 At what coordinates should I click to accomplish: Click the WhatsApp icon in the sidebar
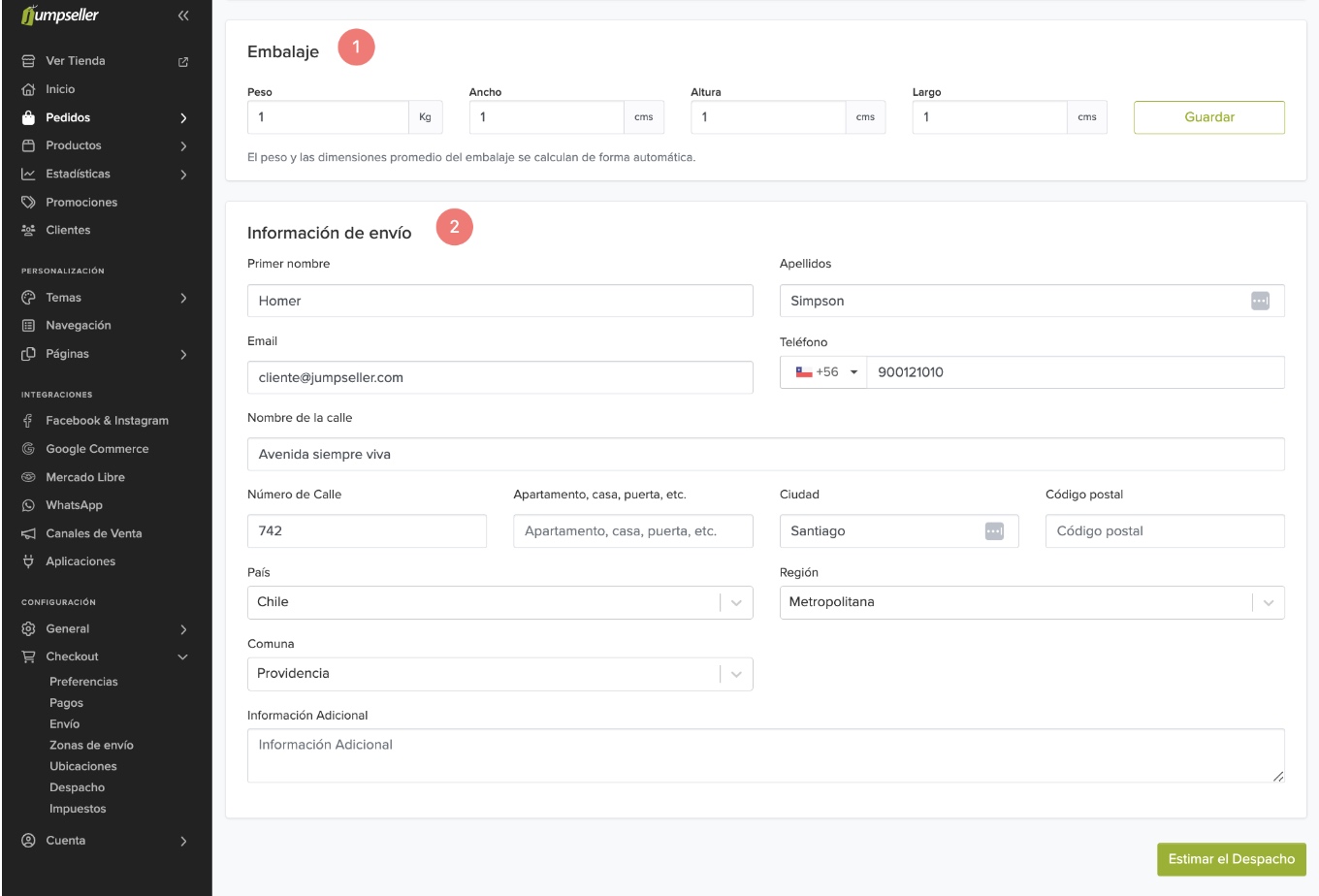tap(28, 505)
